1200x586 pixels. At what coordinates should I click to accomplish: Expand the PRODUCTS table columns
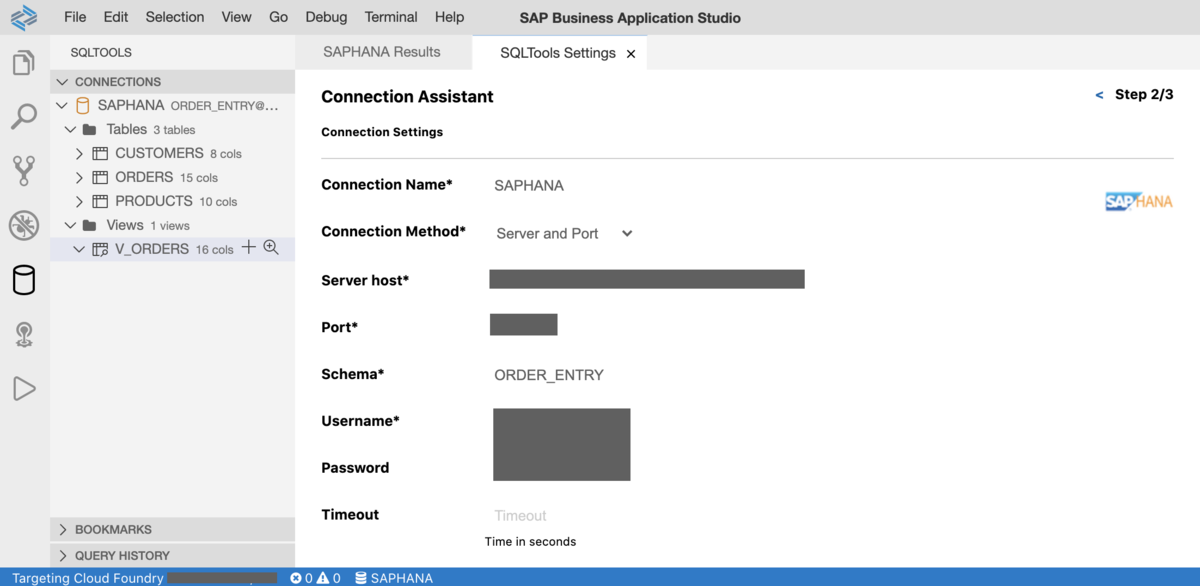(80, 201)
